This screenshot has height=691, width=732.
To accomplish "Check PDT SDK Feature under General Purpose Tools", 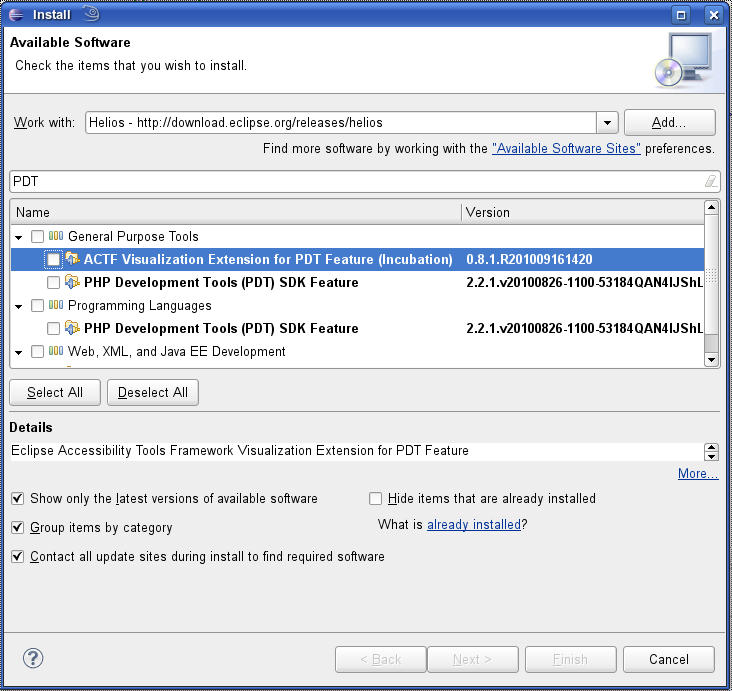I will point(53,282).
